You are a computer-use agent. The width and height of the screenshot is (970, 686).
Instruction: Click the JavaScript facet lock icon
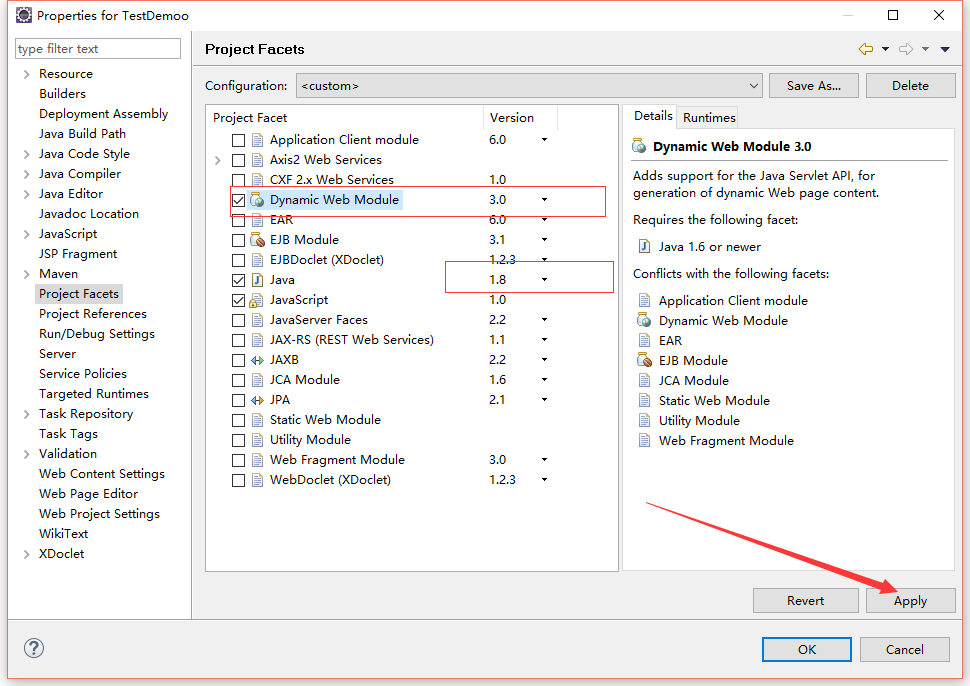(x=256, y=301)
